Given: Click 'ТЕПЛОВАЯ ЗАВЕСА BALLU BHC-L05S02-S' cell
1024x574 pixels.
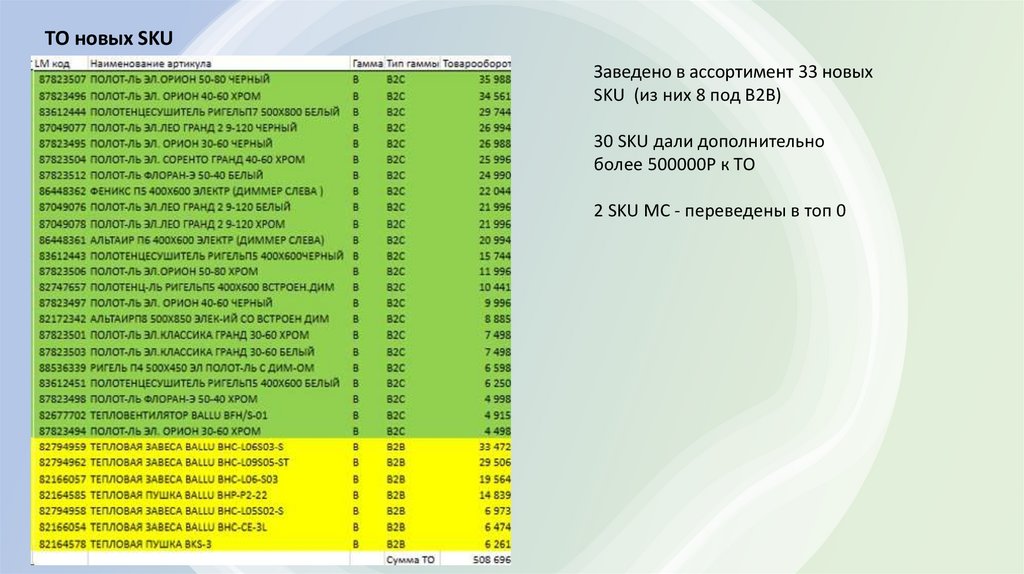Looking at the screenshot, I should pos(187,511).
